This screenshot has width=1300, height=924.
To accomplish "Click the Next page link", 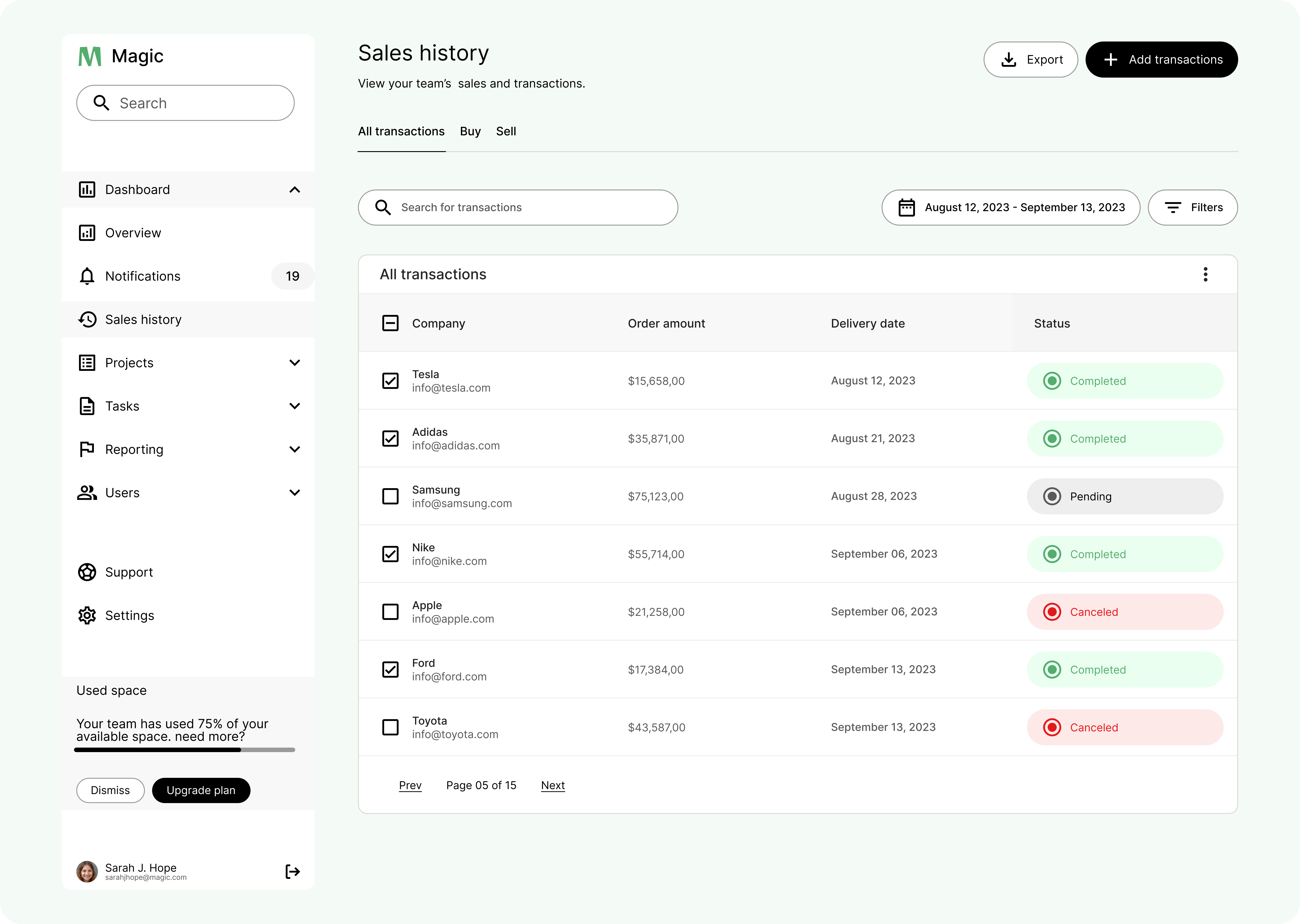I will pyautogui.click(x=553, y=785).
